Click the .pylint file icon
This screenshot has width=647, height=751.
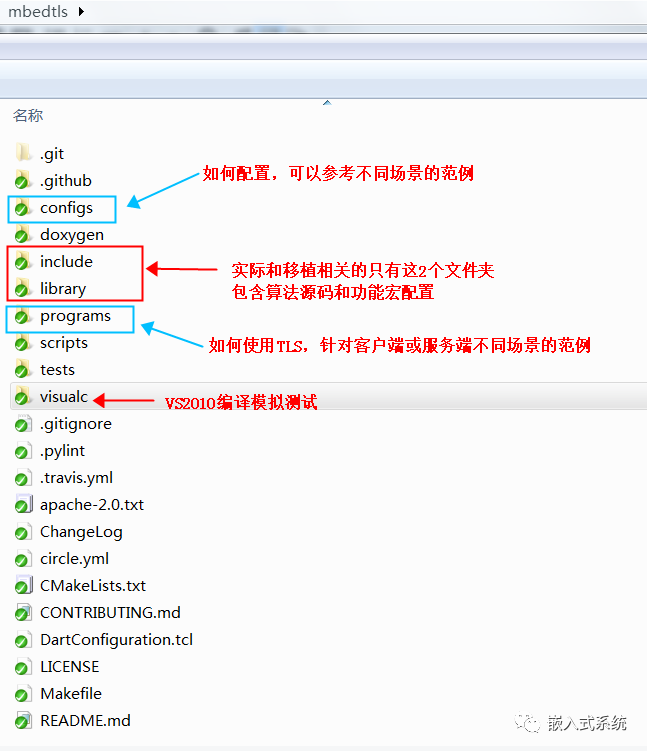23,451
